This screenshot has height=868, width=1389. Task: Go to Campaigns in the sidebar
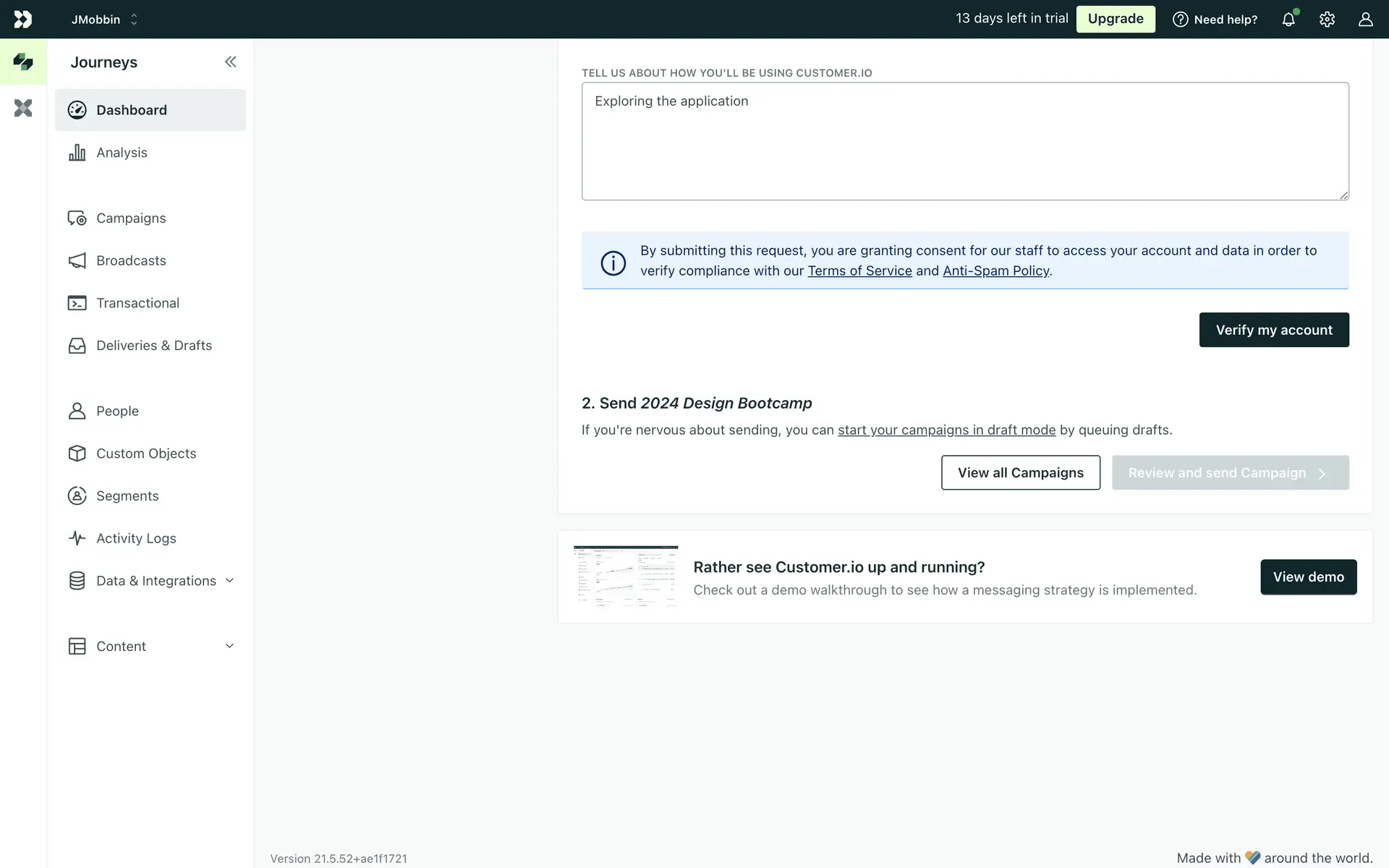pos(131,218)
